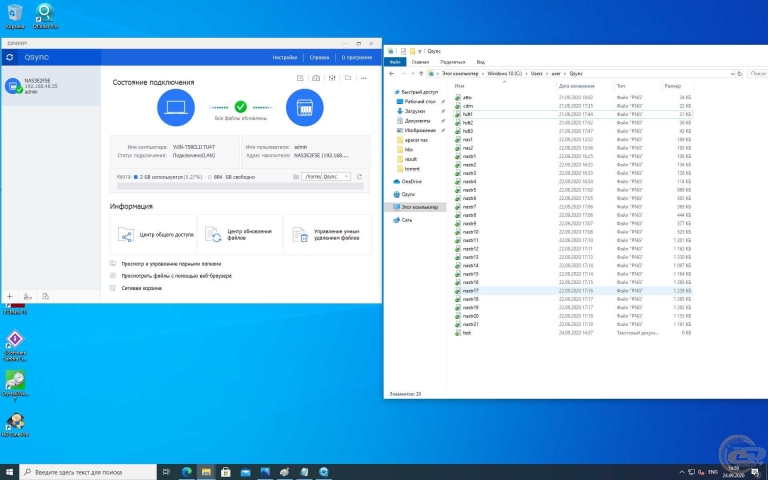The height and width of the screenshot is (480, 768).
Task: Open Центр общего доступа tile
Action: 153,235
